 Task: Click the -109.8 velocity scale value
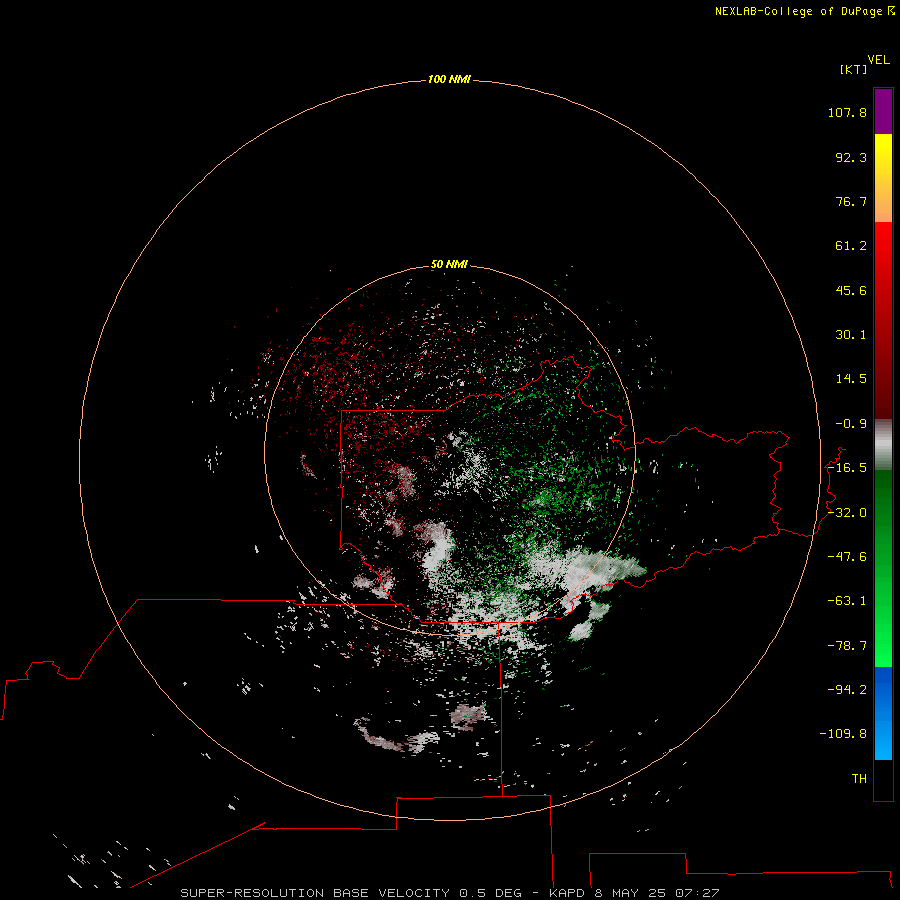coord(843,734)
